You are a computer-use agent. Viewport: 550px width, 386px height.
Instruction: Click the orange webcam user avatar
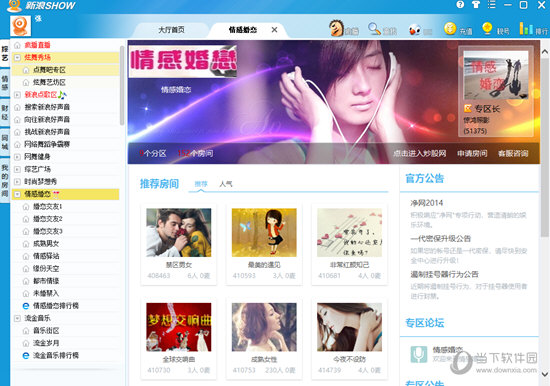(20, 26)
